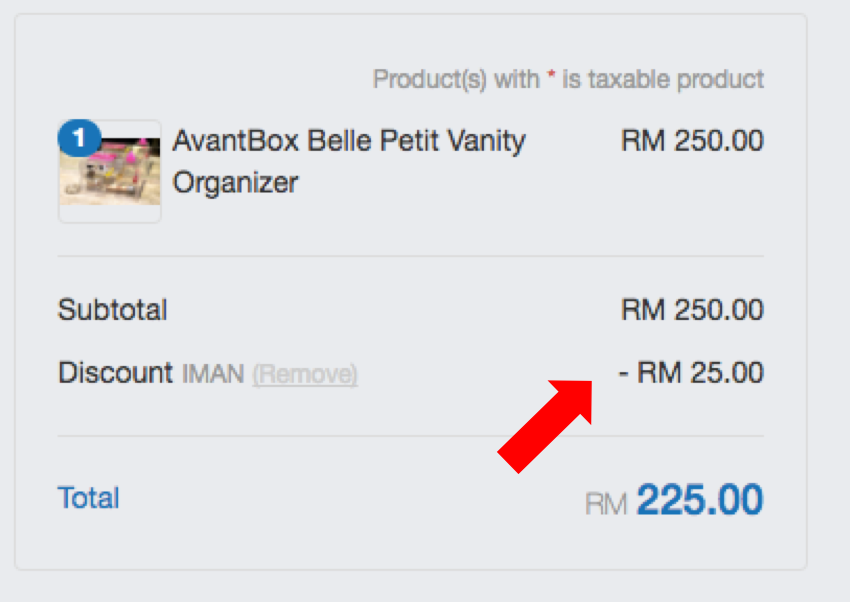This screenshot has height=602, width=850.
Task: Click the word Organizer in product title
Action: [235, 183]
